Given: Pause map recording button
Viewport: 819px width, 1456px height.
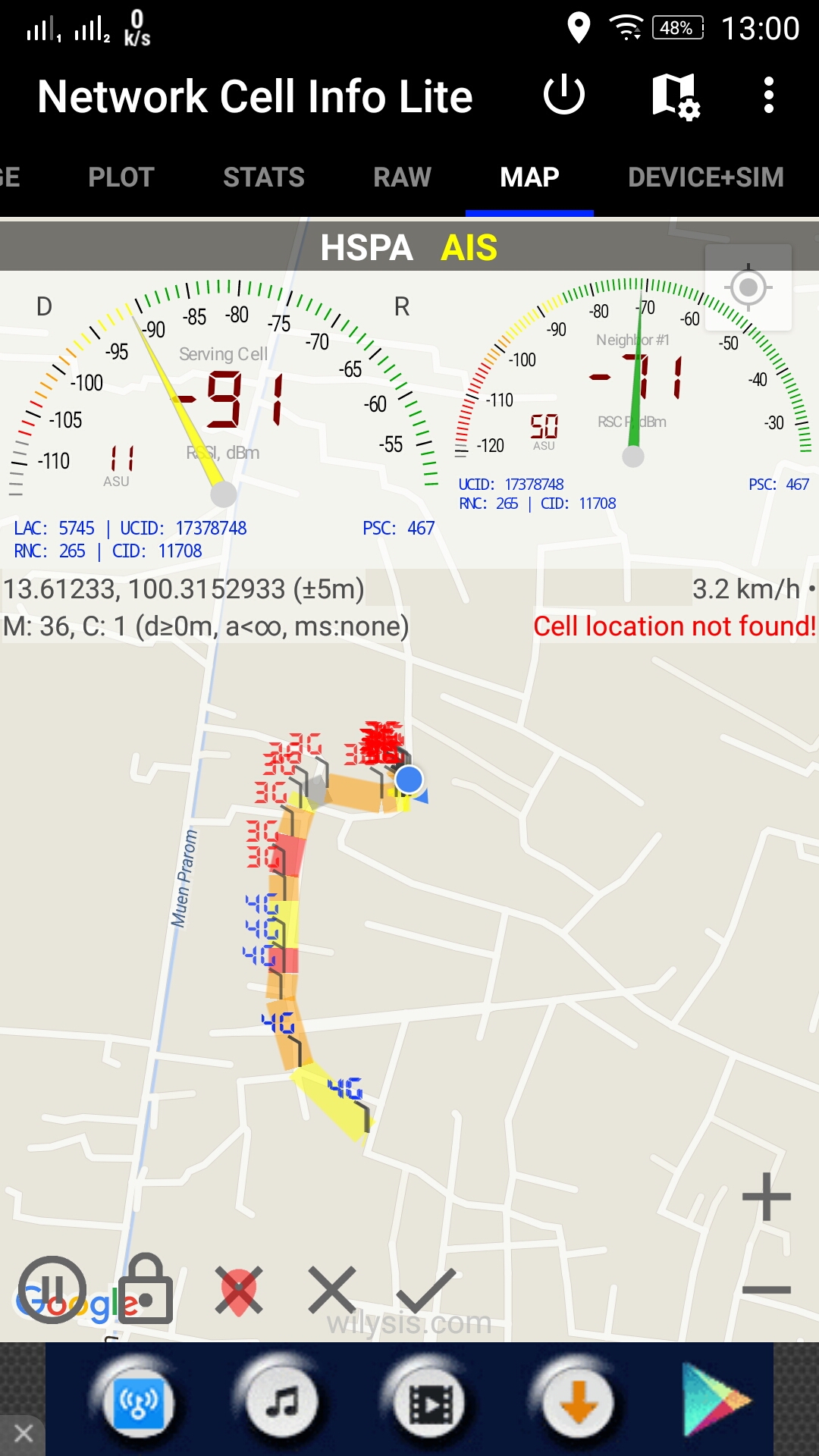Looking at the screenshot, I should 52,1289.
